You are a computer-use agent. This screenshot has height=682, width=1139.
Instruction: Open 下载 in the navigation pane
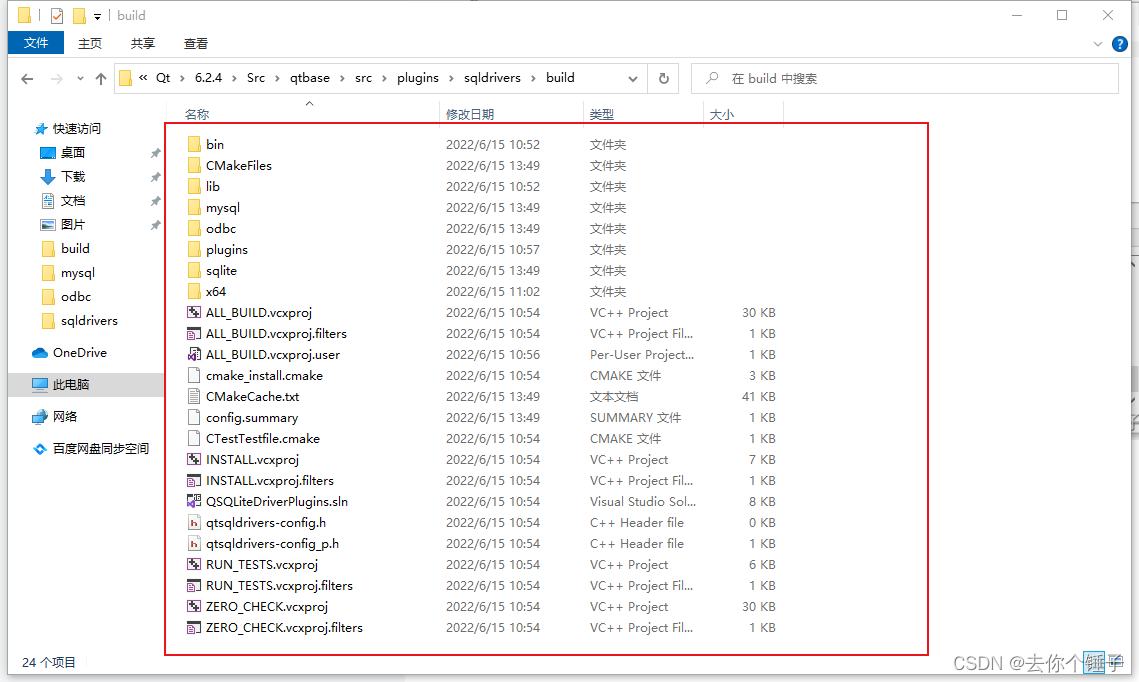[73, 176]
